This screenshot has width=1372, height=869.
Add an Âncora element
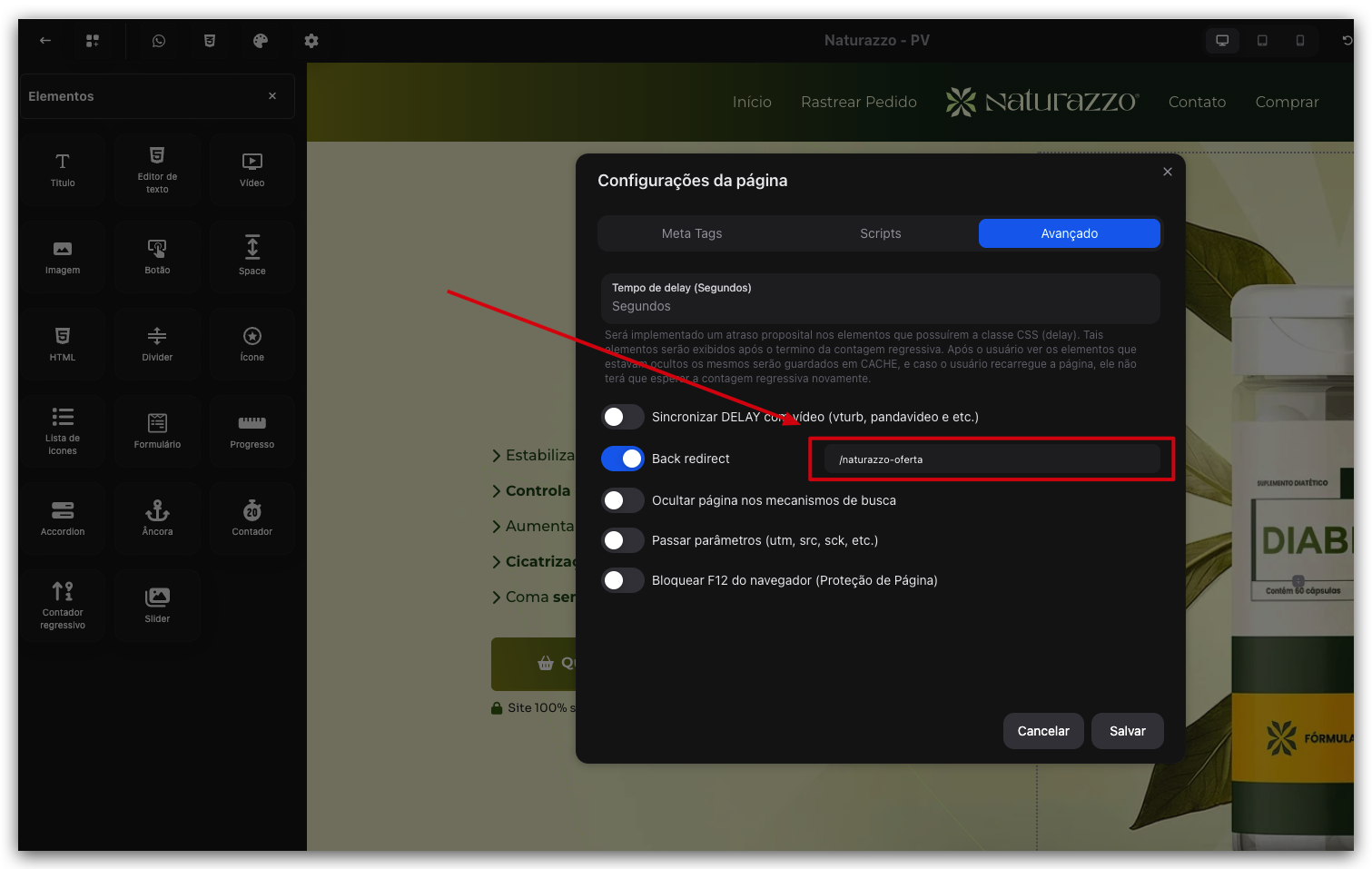157,518
